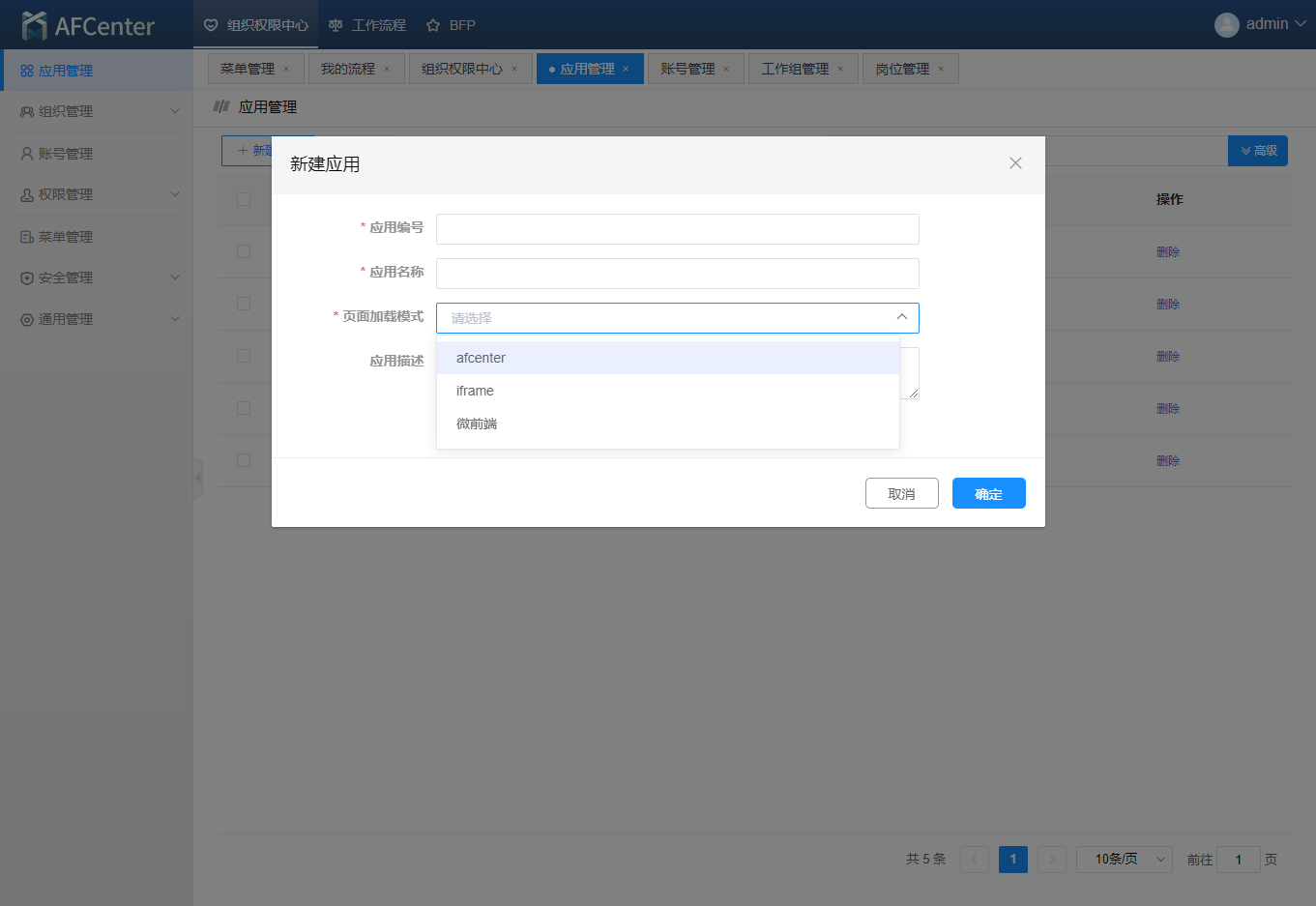Click the 菜单管理 sidebar icon

pyautogui.click(x=27, y=237)
